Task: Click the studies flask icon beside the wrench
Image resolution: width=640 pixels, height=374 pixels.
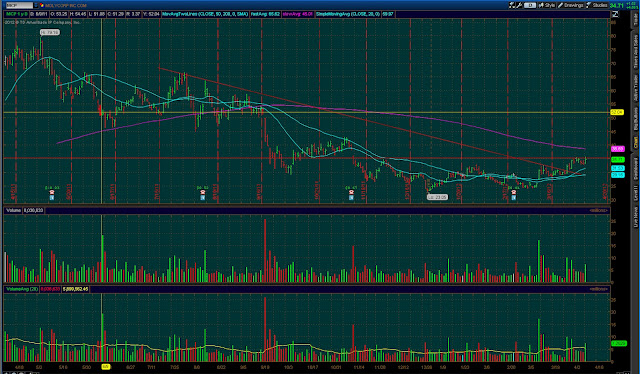Action: click(512, 5)
